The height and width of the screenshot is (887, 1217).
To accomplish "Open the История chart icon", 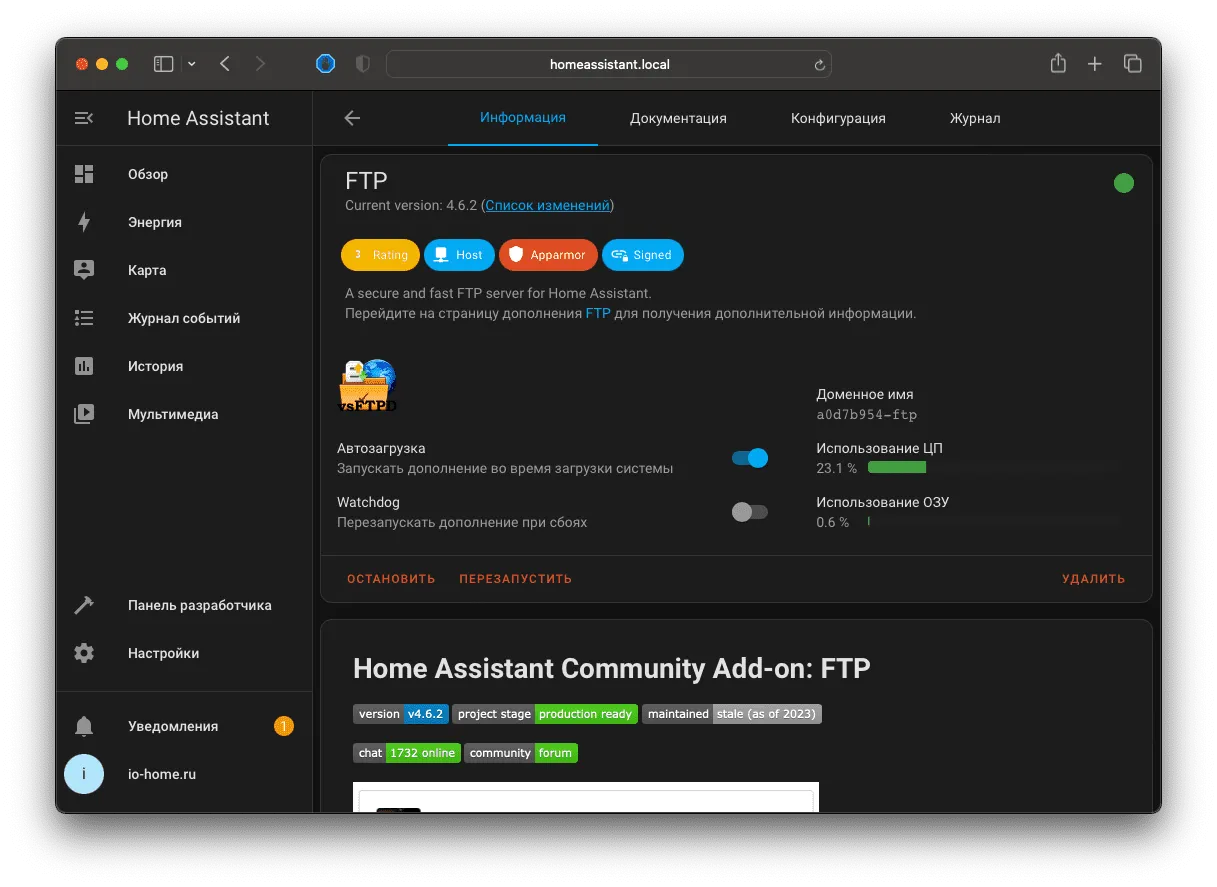I will pyautogui.click(x=84, y=366).
